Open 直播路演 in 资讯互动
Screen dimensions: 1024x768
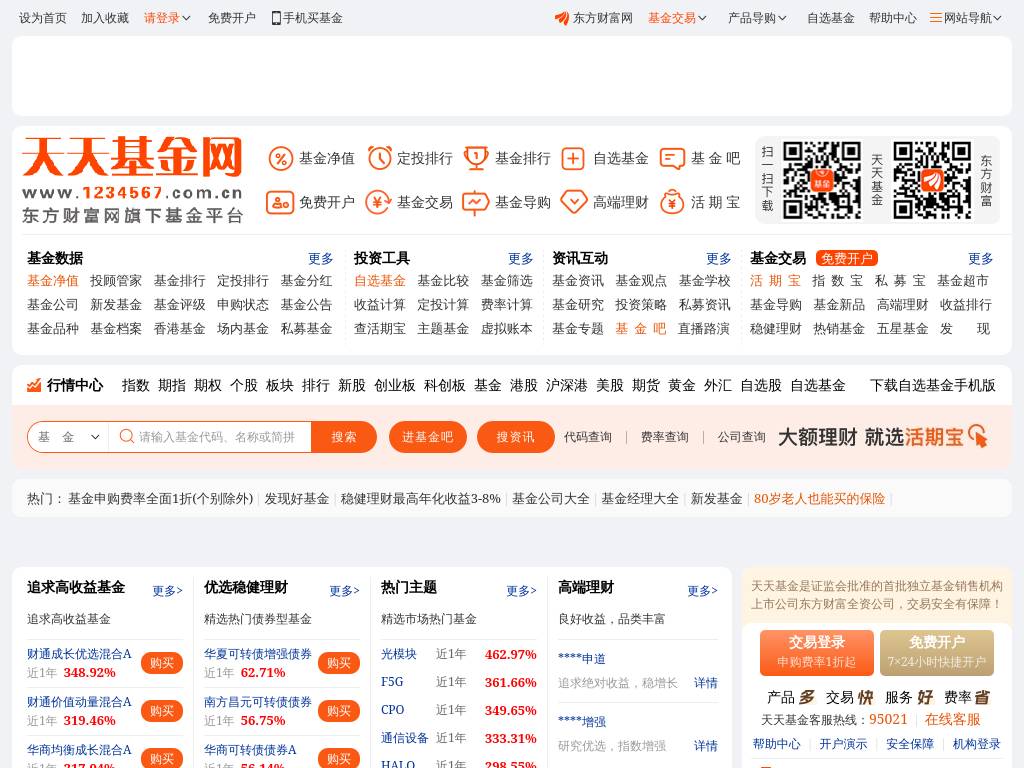[x=703, y=329]
